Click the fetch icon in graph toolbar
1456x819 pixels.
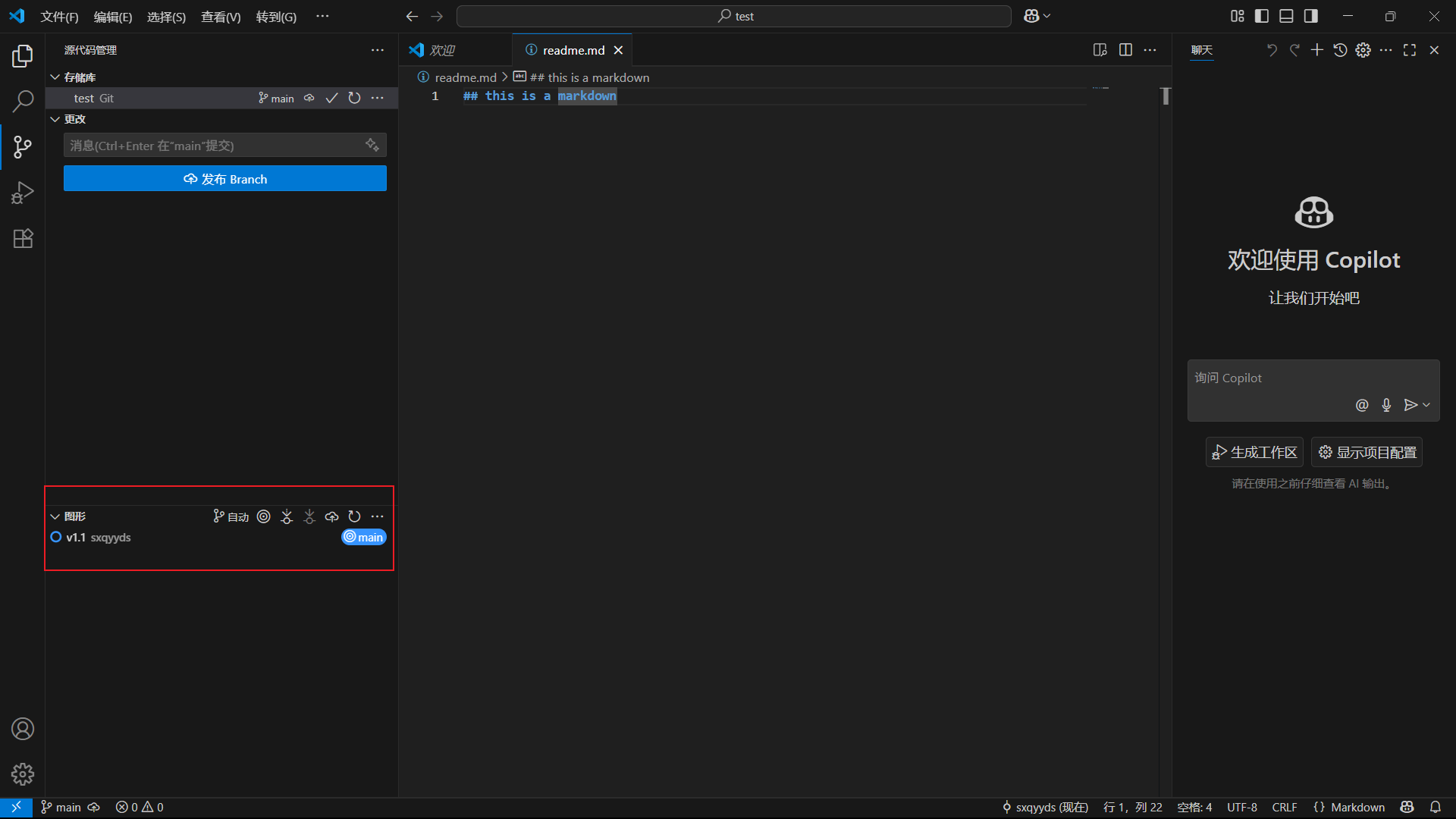coord(287,516)
